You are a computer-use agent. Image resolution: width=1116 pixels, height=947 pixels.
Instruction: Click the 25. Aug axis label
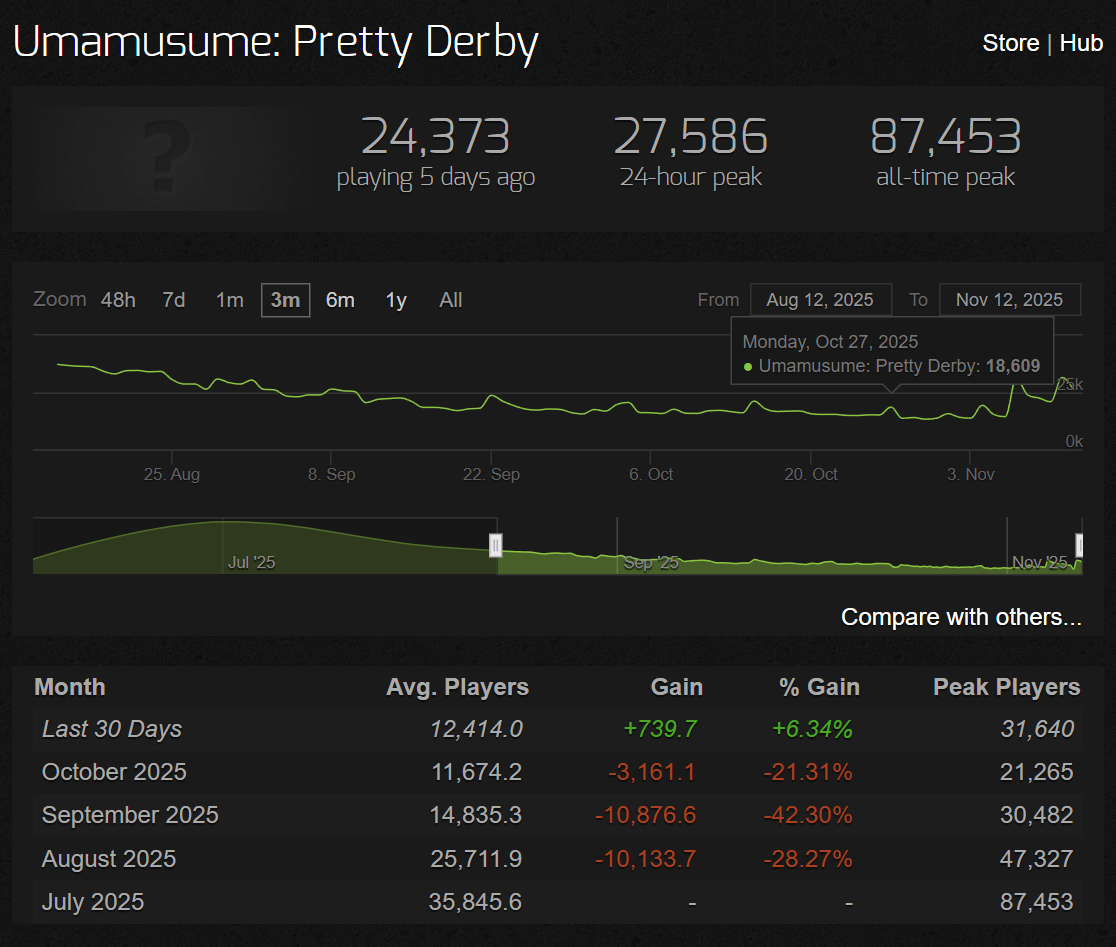point(172,475)
